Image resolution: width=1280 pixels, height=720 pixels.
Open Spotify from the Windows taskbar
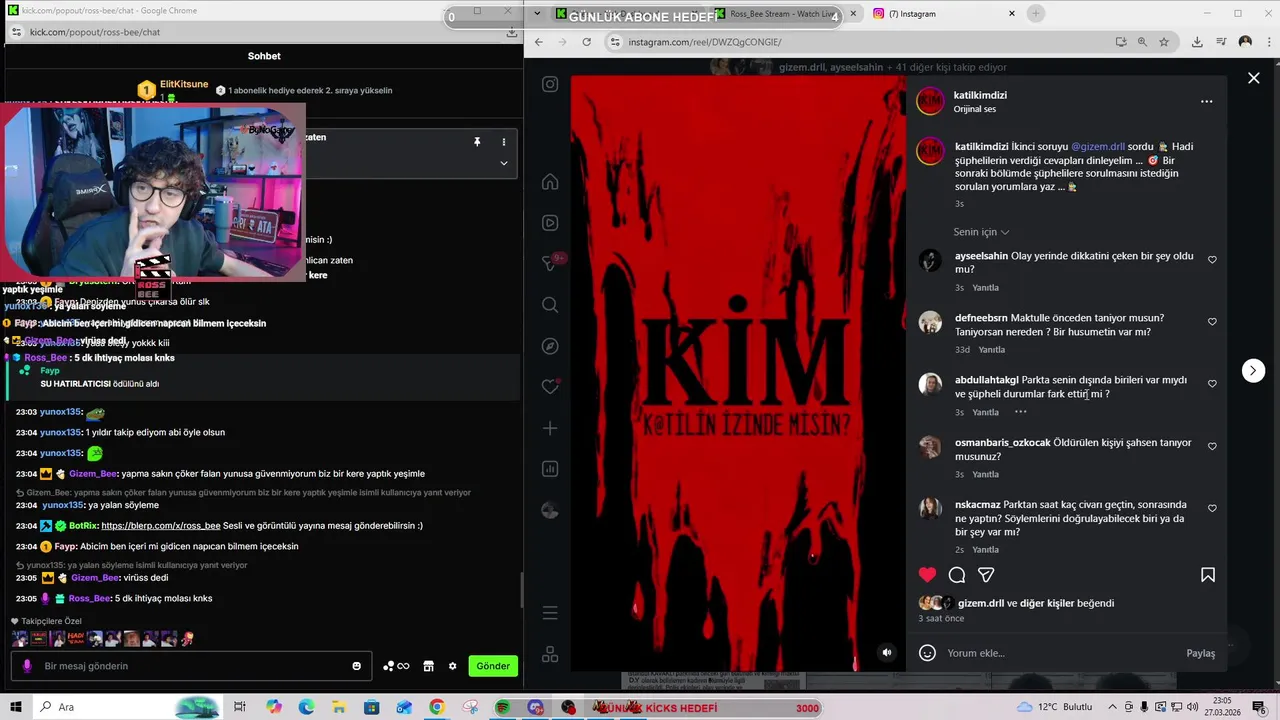(502, 707)
